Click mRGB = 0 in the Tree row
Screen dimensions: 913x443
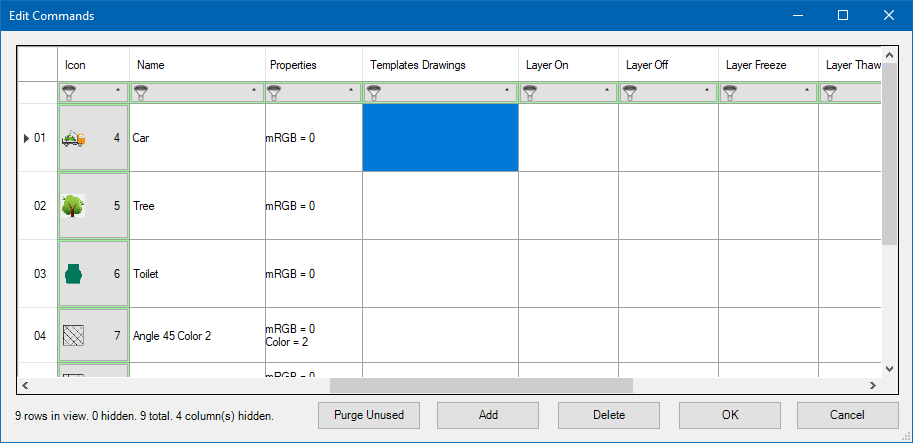314,205
